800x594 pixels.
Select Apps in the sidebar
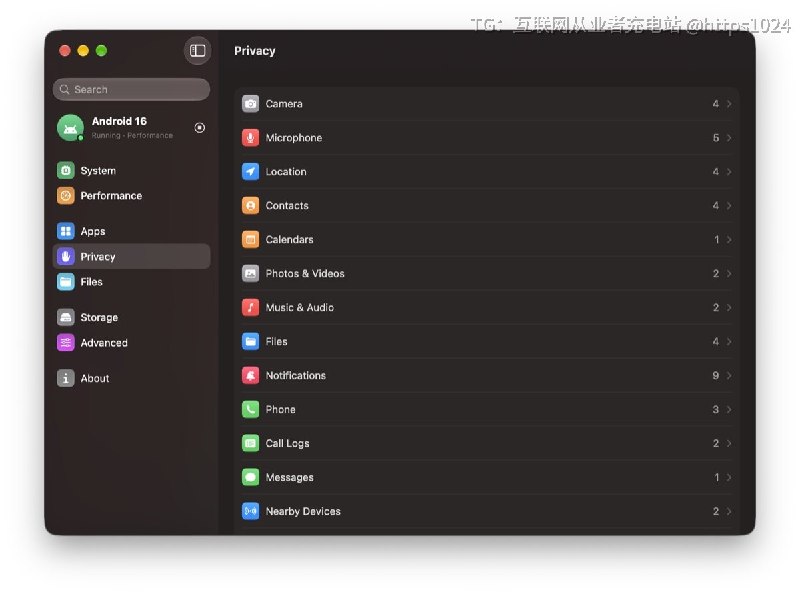click(132, 231)
